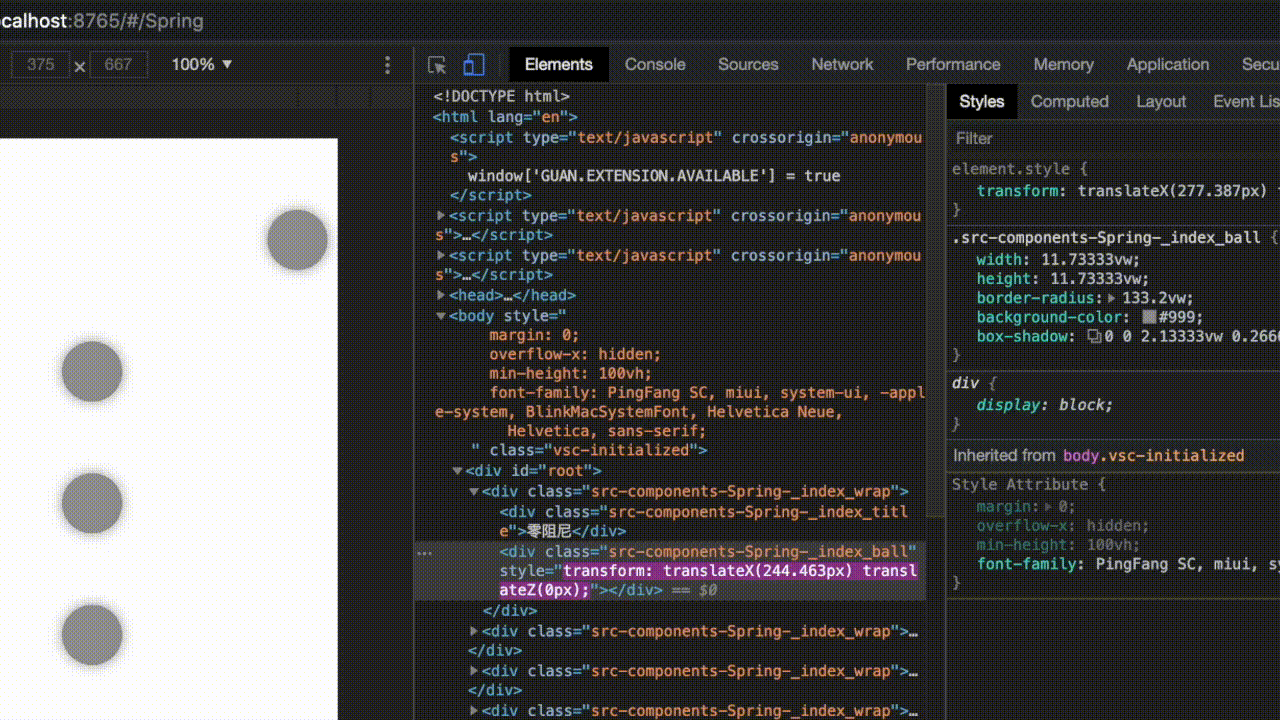Select the Computed sidebar tab
1280x720 pixels.
pyautogui.click(x=1069, y=102)
